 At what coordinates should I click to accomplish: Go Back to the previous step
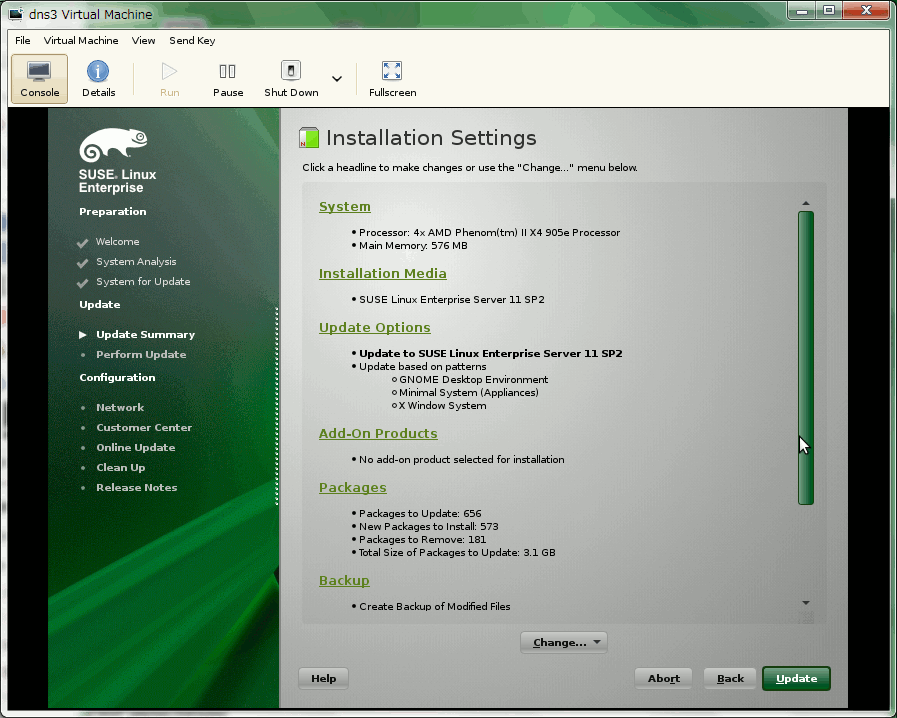(x=731, y=679)
